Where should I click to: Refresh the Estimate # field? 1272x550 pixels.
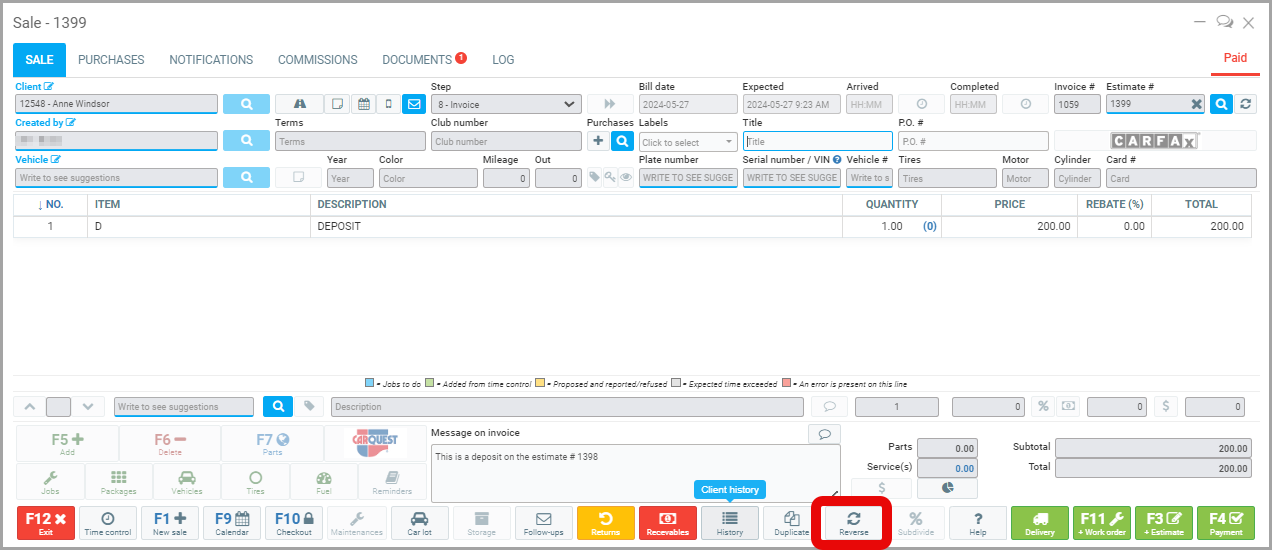pos(1245,104)
